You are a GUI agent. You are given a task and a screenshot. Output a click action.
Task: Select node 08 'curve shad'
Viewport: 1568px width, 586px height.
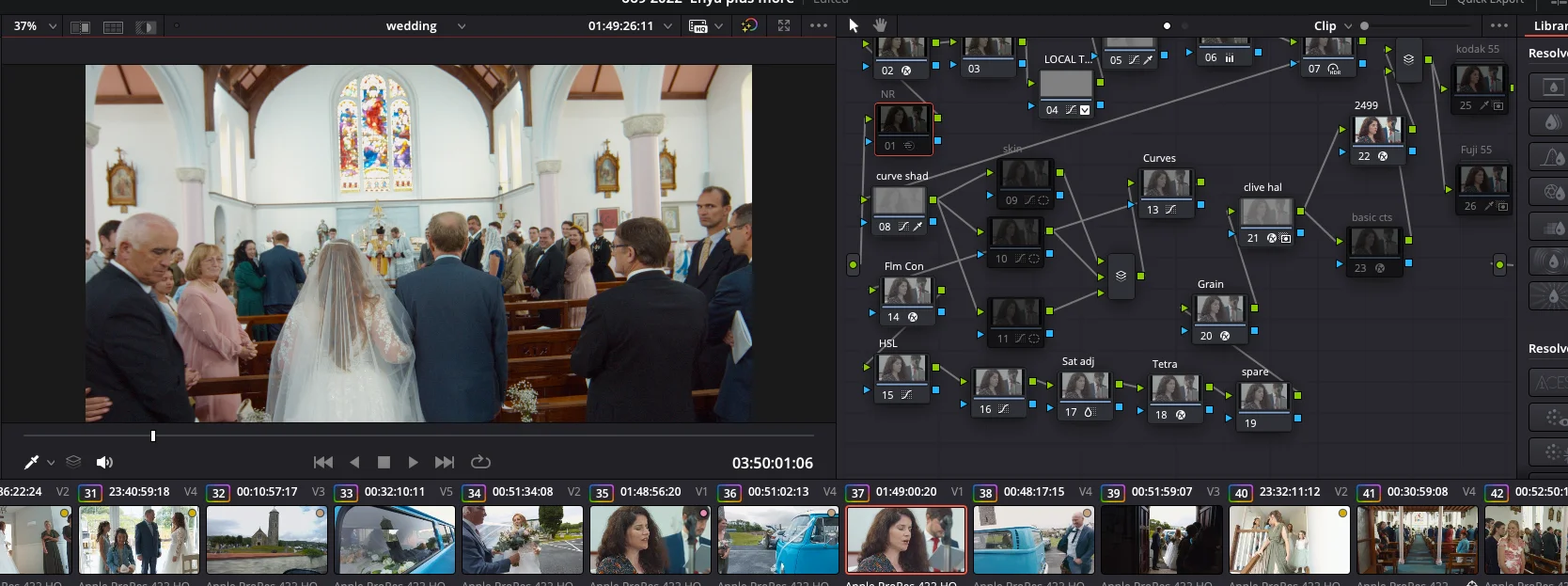[901, 210]
